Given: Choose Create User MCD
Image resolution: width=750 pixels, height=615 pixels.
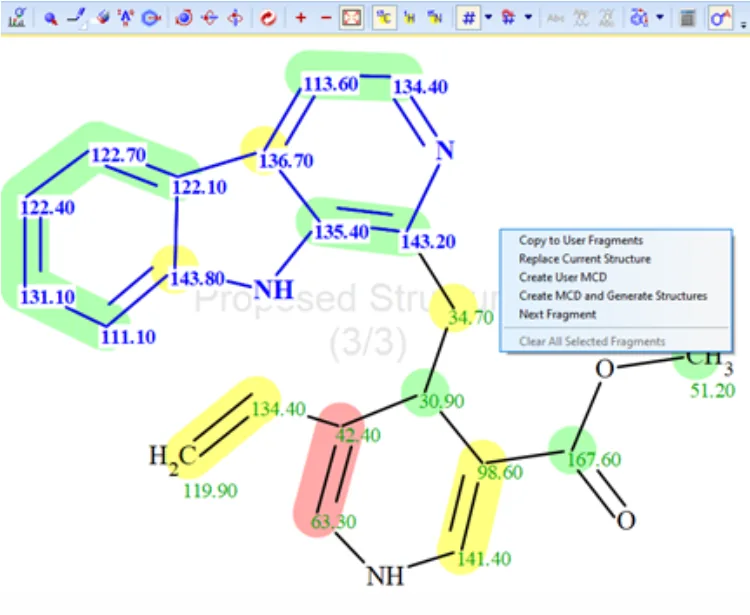Looking at the screenshot, I should click(x=563, y=277).
